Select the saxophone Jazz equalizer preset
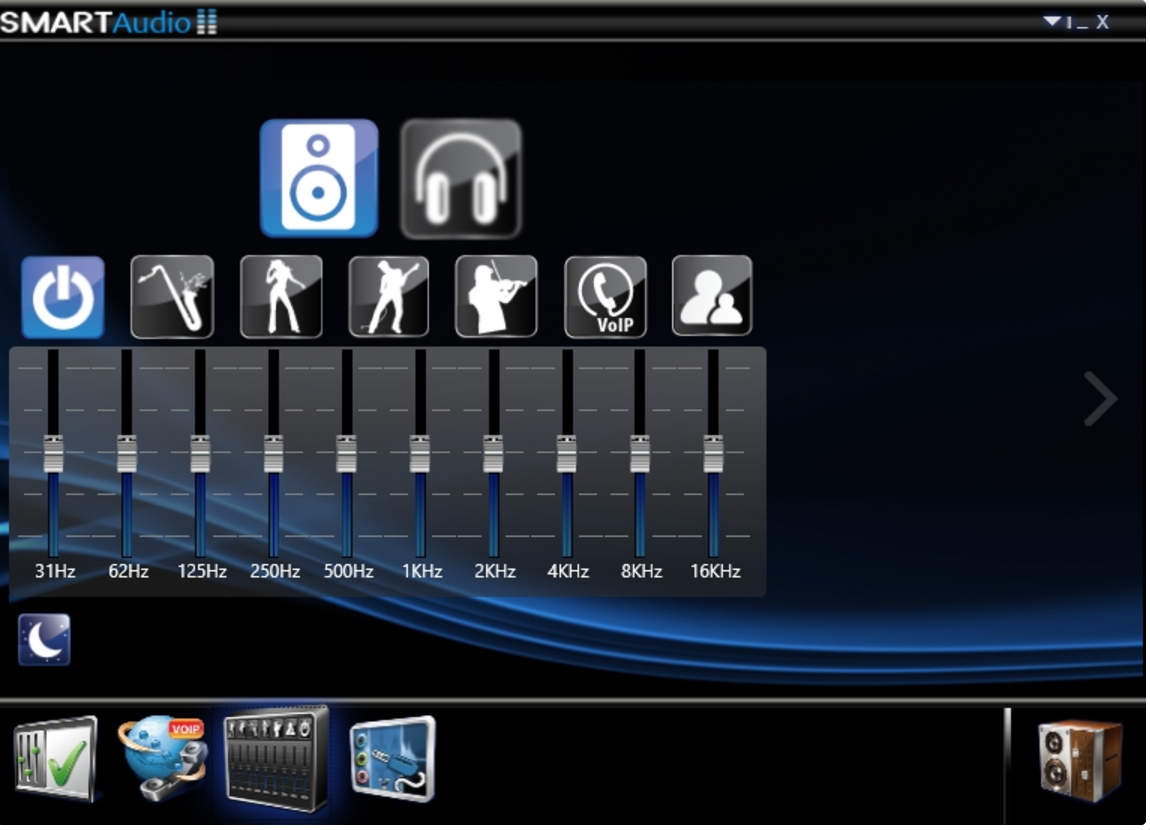The image size is (1150, 830). pyautogui.click(x=172, y=297)
